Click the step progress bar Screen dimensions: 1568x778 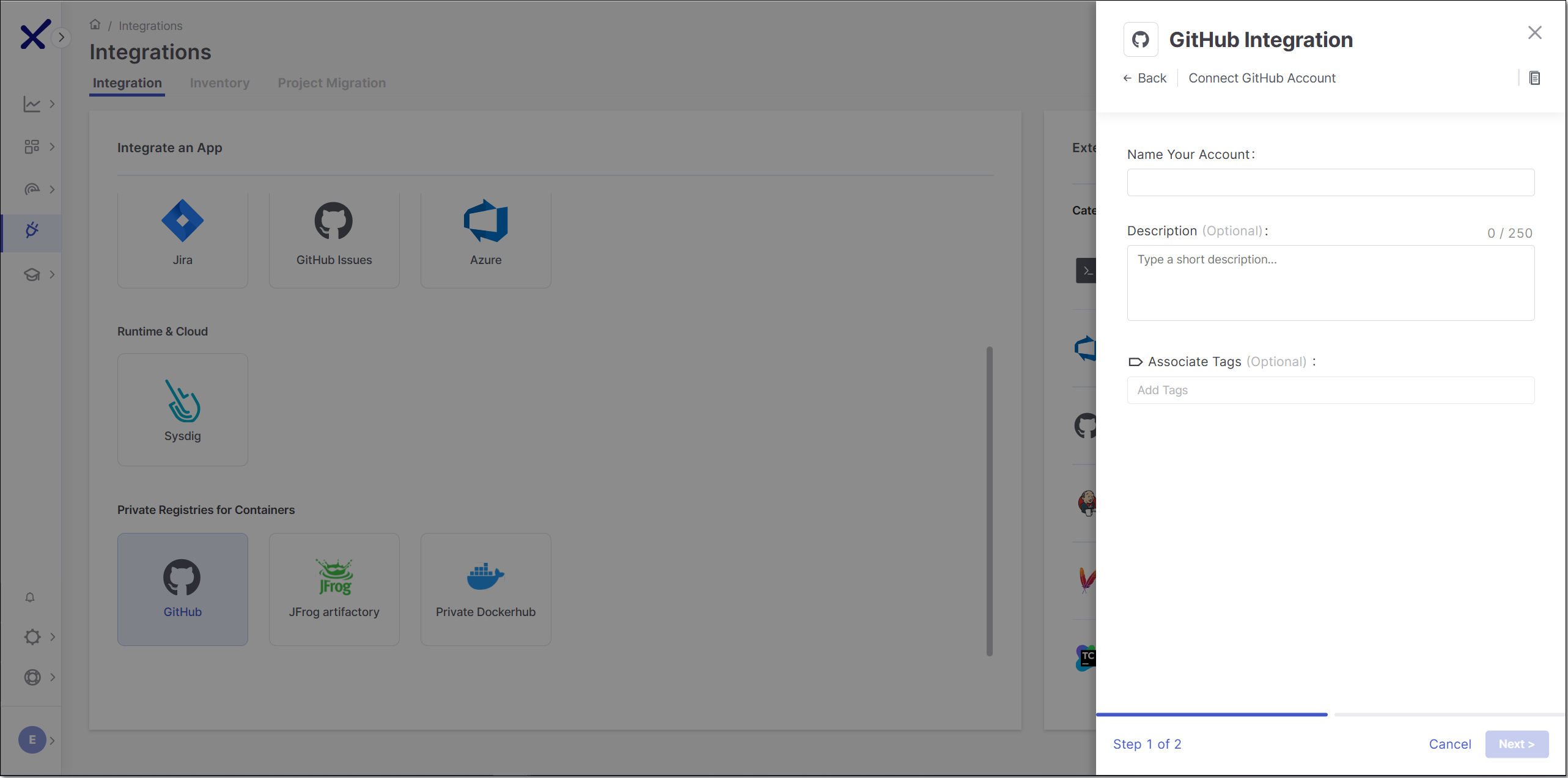1330,714
